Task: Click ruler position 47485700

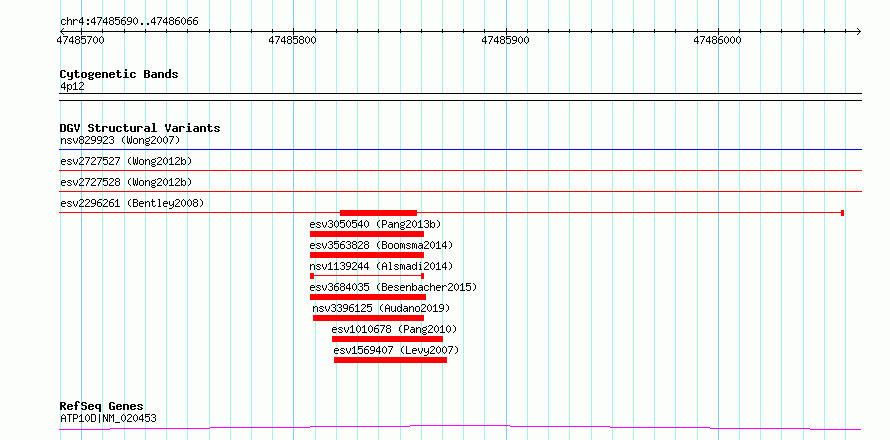Action: point(81,40)
